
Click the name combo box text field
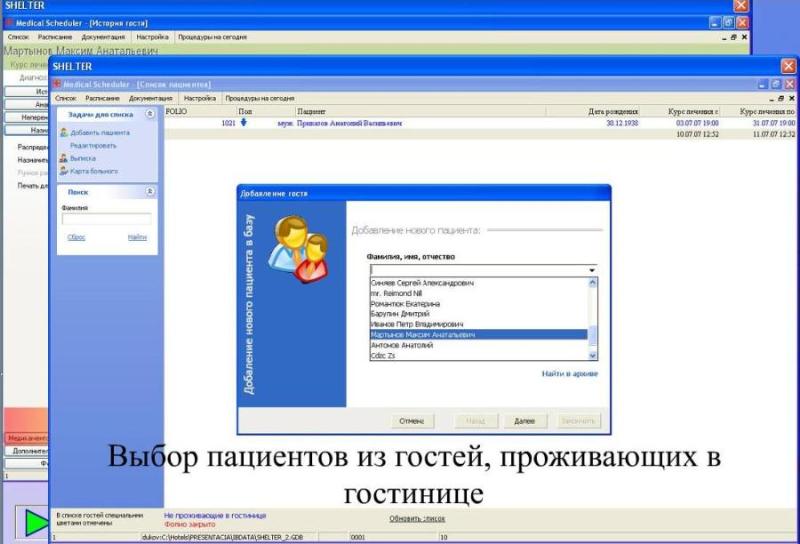[479, 270]
